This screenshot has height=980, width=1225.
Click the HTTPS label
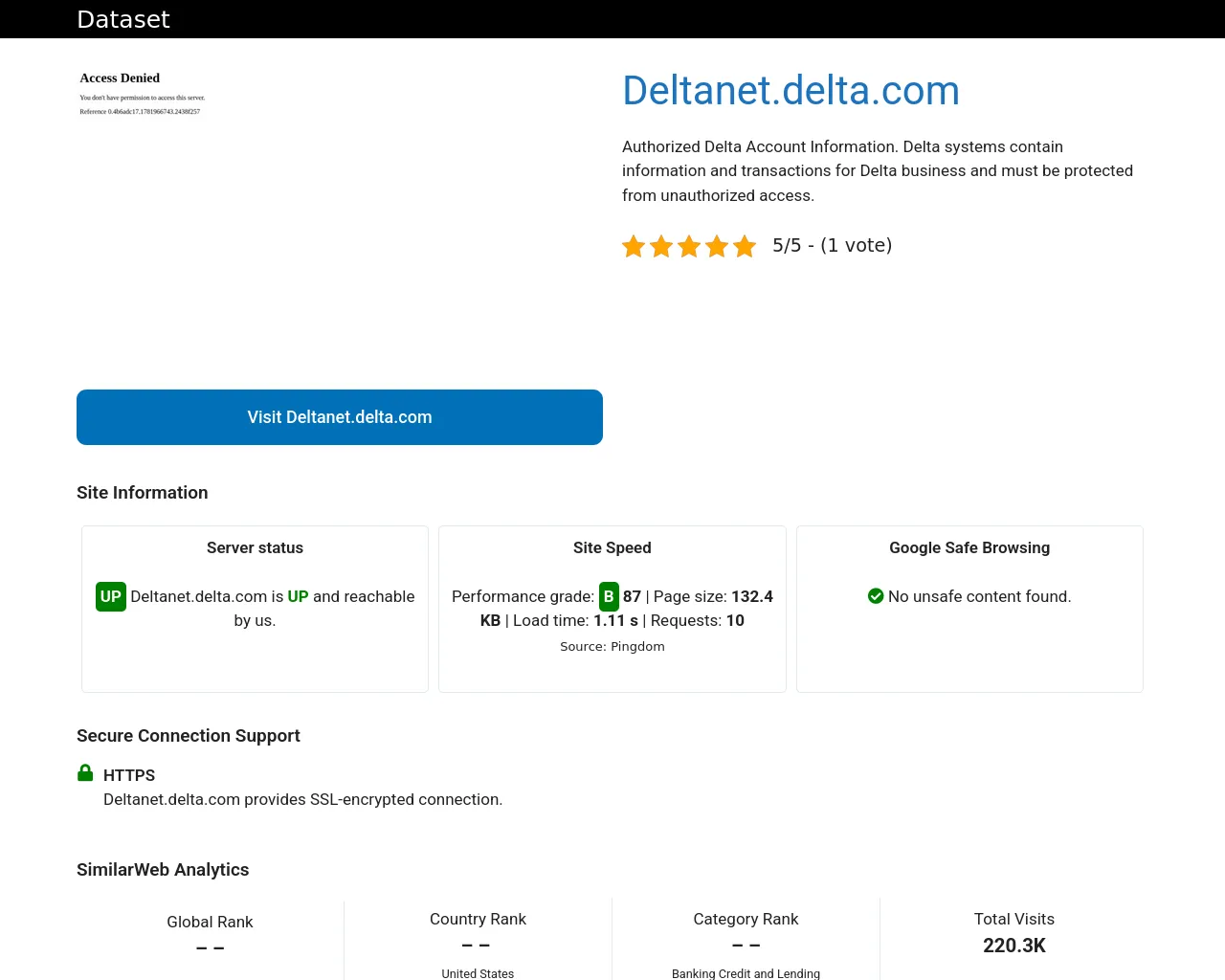point(129,775)
